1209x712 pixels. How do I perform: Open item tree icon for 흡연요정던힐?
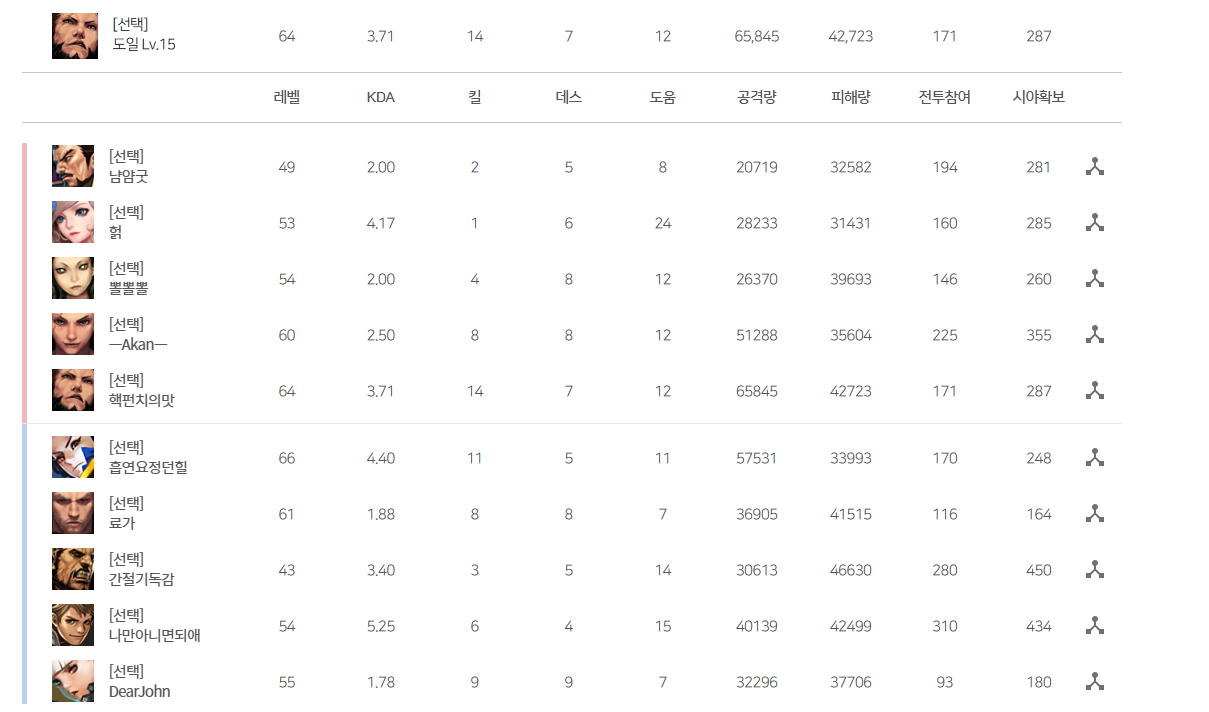point(1095,458)
